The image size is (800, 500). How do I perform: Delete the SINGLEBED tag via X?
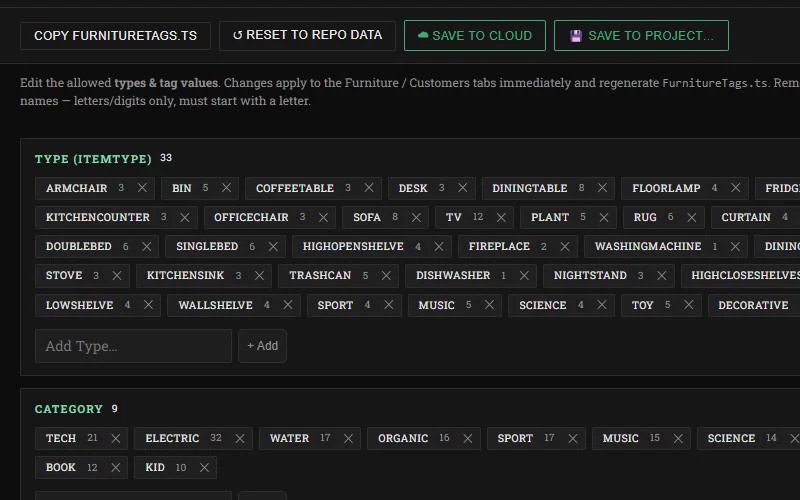[273, 246]
